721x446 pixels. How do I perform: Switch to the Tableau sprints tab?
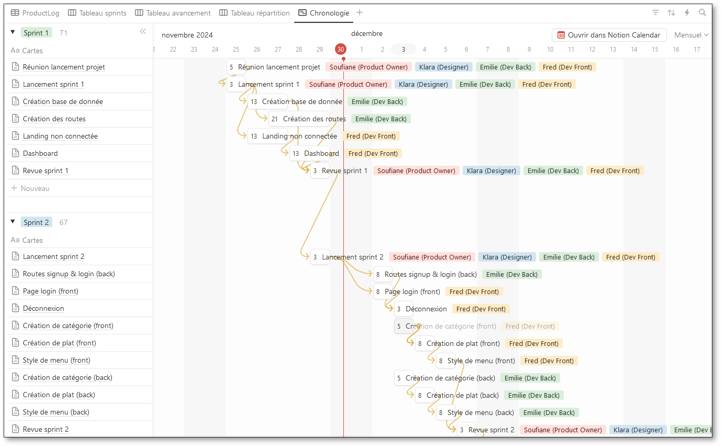click(97, 13)
